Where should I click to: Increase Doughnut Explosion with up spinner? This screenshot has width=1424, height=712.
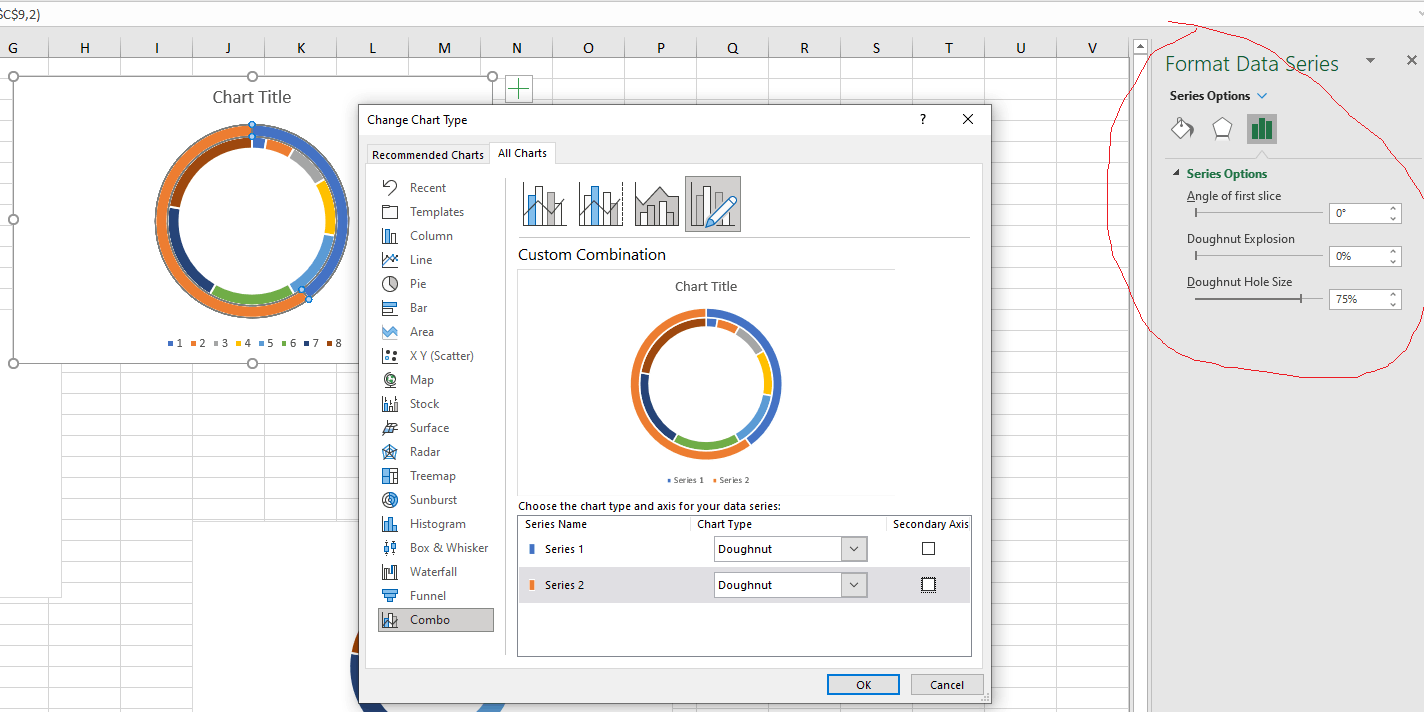point(1394,251)
